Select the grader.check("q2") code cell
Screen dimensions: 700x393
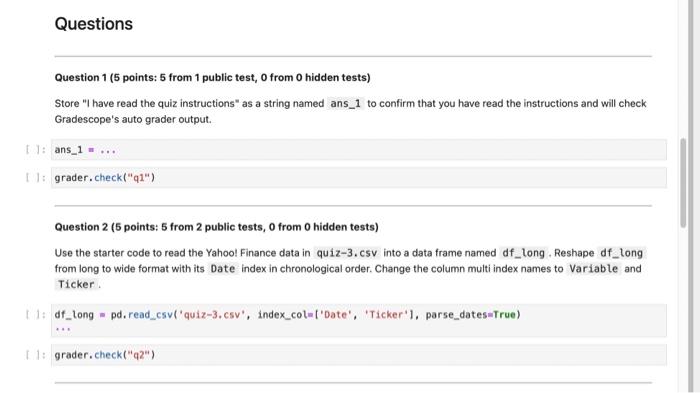358,355
